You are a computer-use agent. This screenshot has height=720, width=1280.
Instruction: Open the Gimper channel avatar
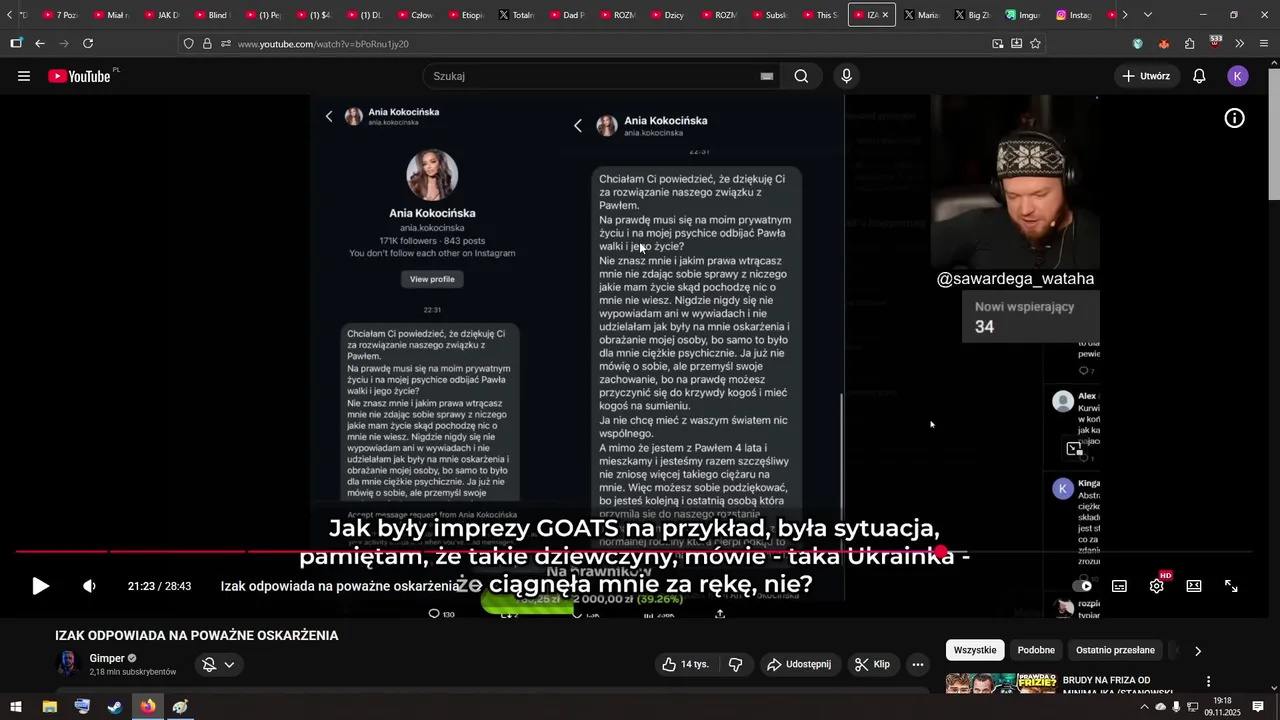click(67, 664)
